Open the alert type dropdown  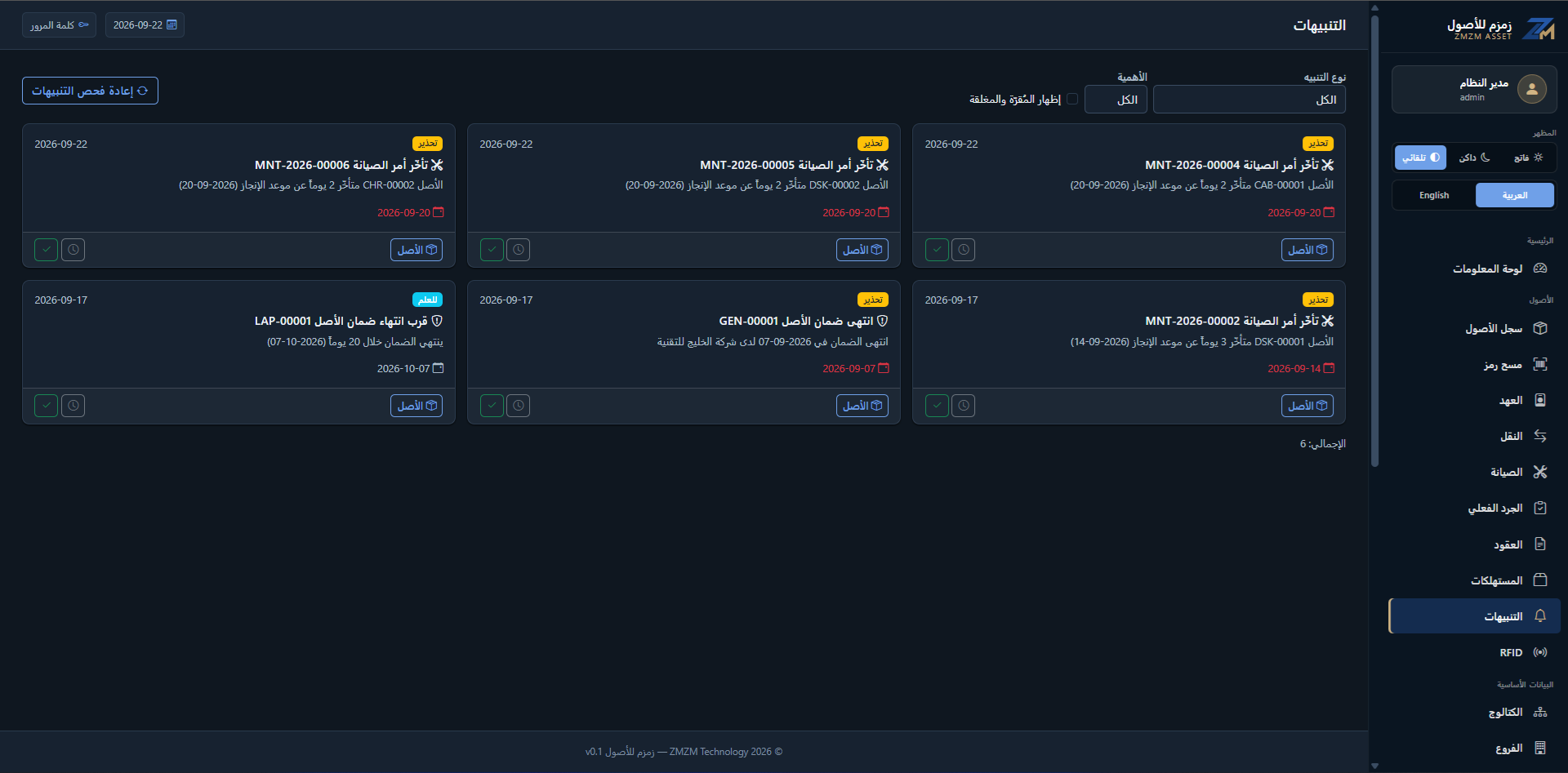point(1249,100)
